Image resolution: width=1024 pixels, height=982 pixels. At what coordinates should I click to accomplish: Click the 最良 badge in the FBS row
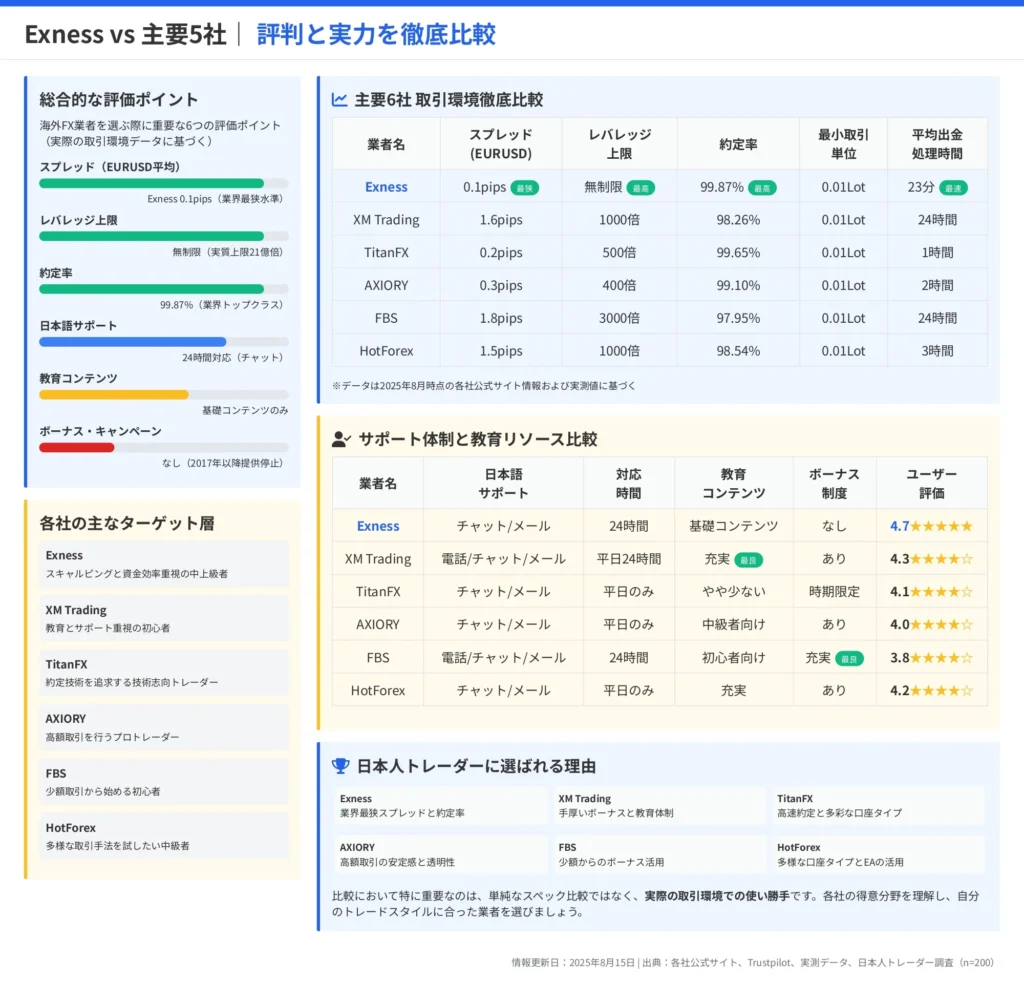(849, 659)
